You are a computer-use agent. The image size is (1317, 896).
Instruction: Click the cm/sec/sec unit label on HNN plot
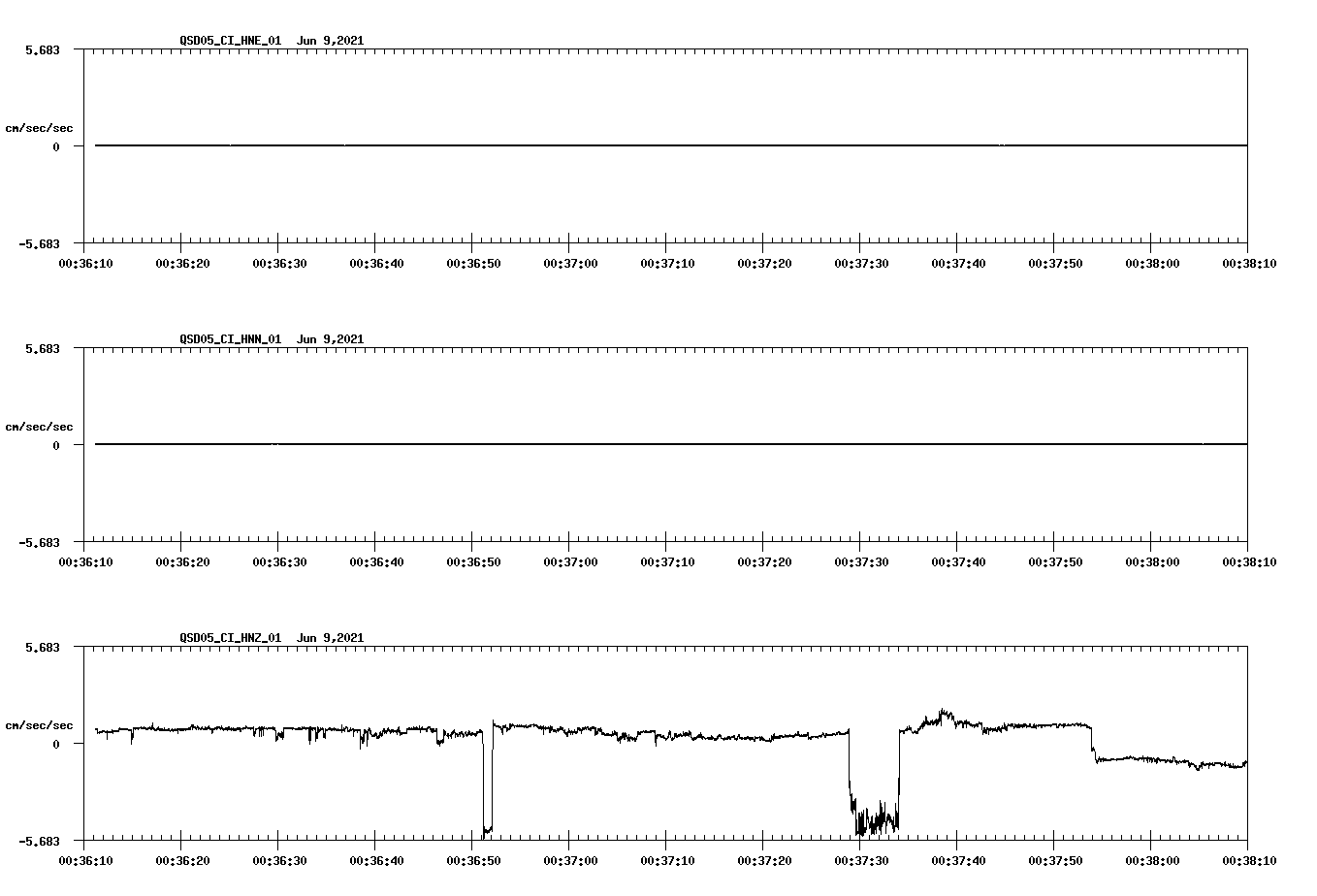pyautogui.click(x=40, y=427)
